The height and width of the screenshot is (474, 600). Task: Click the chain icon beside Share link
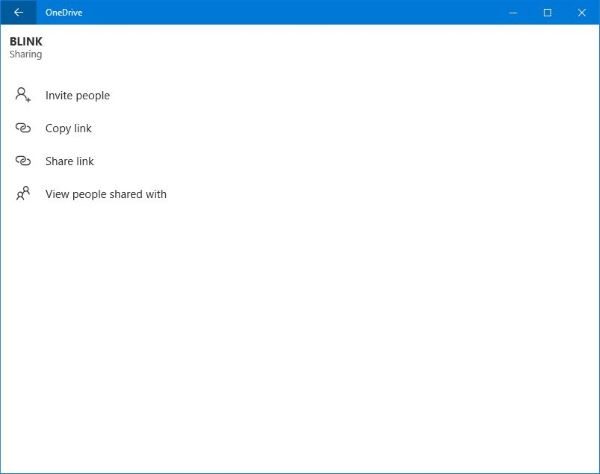tap(23, 161)
